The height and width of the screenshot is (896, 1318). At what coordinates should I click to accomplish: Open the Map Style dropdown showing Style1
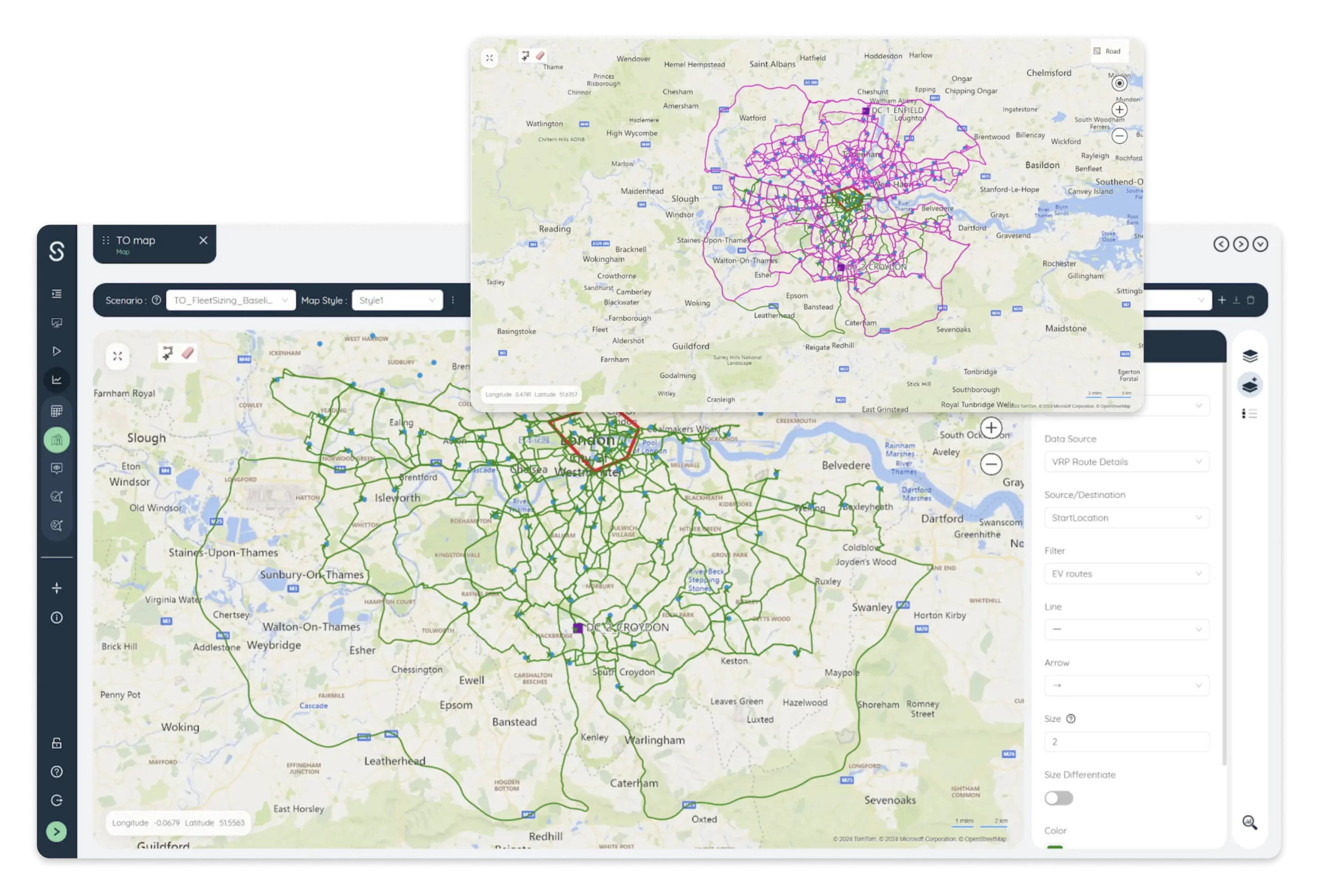pos(397,300)
